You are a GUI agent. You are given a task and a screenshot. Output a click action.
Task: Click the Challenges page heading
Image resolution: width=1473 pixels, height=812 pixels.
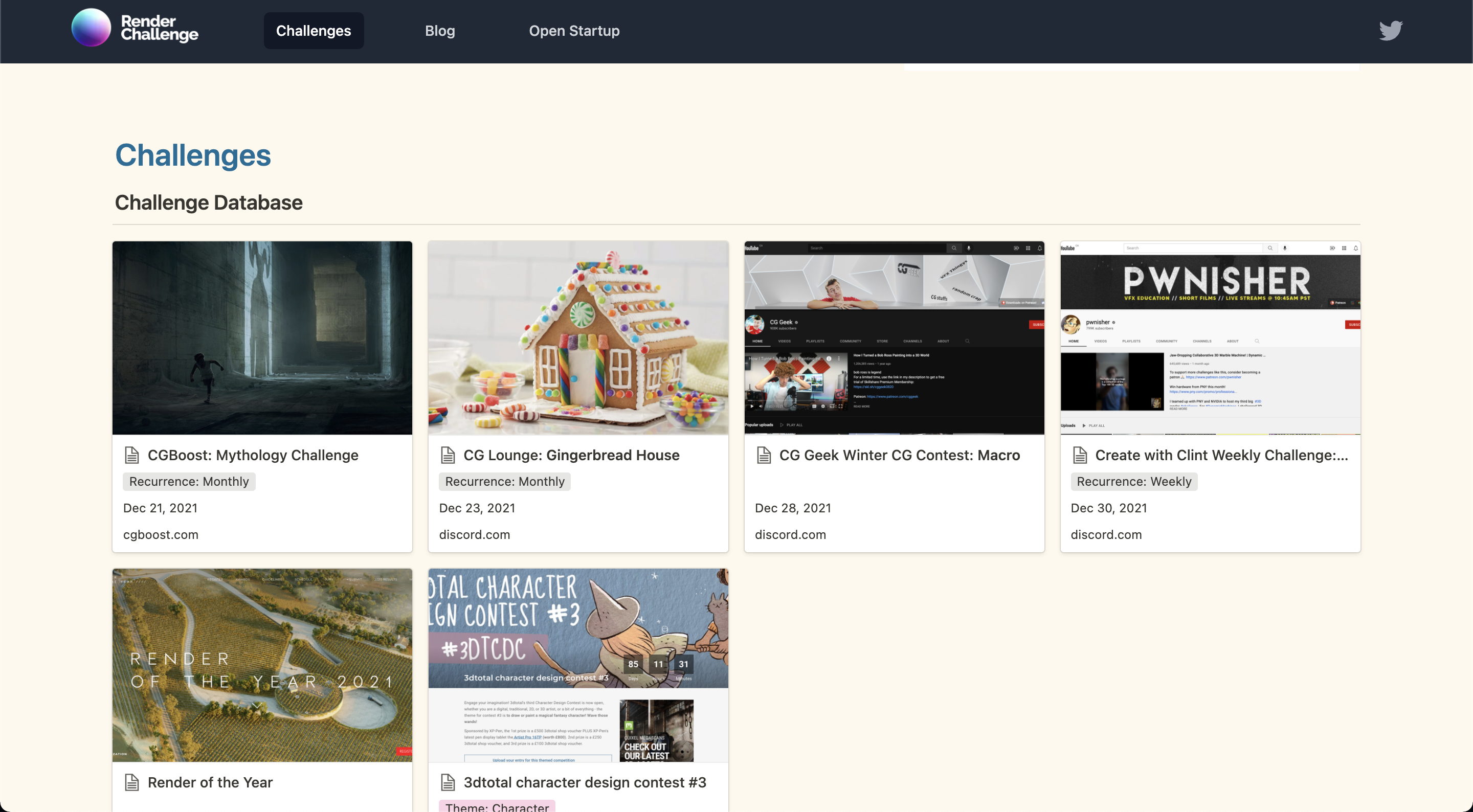(x=193, y=154)
